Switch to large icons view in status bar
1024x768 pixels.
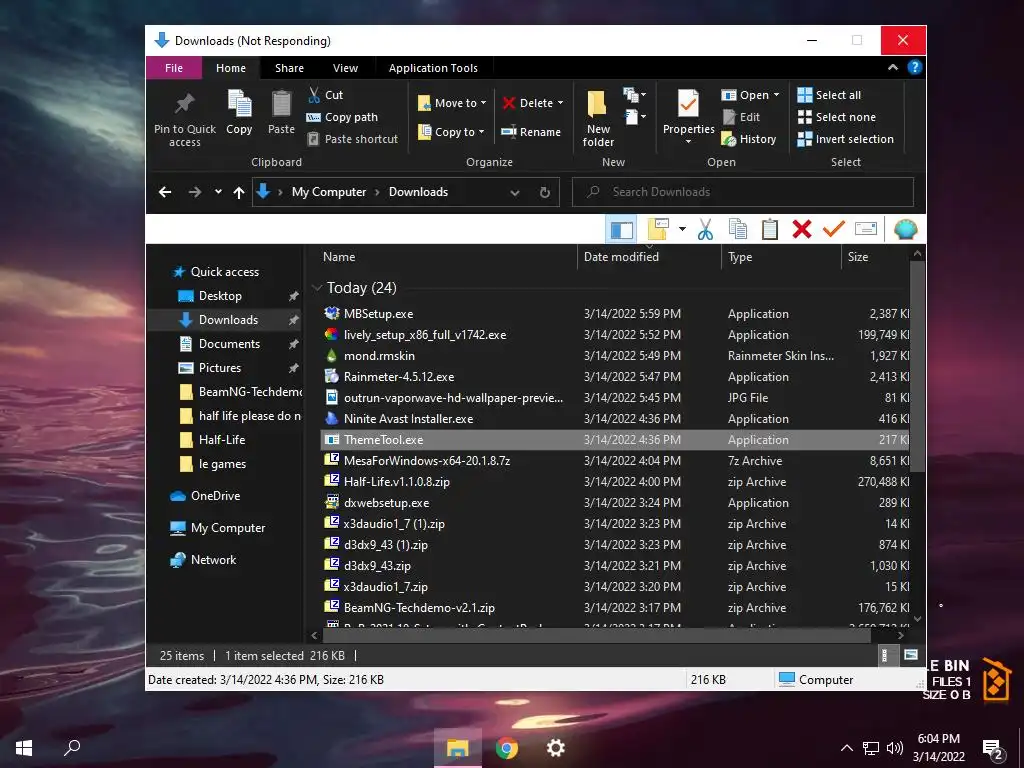(x=910, y=655)
